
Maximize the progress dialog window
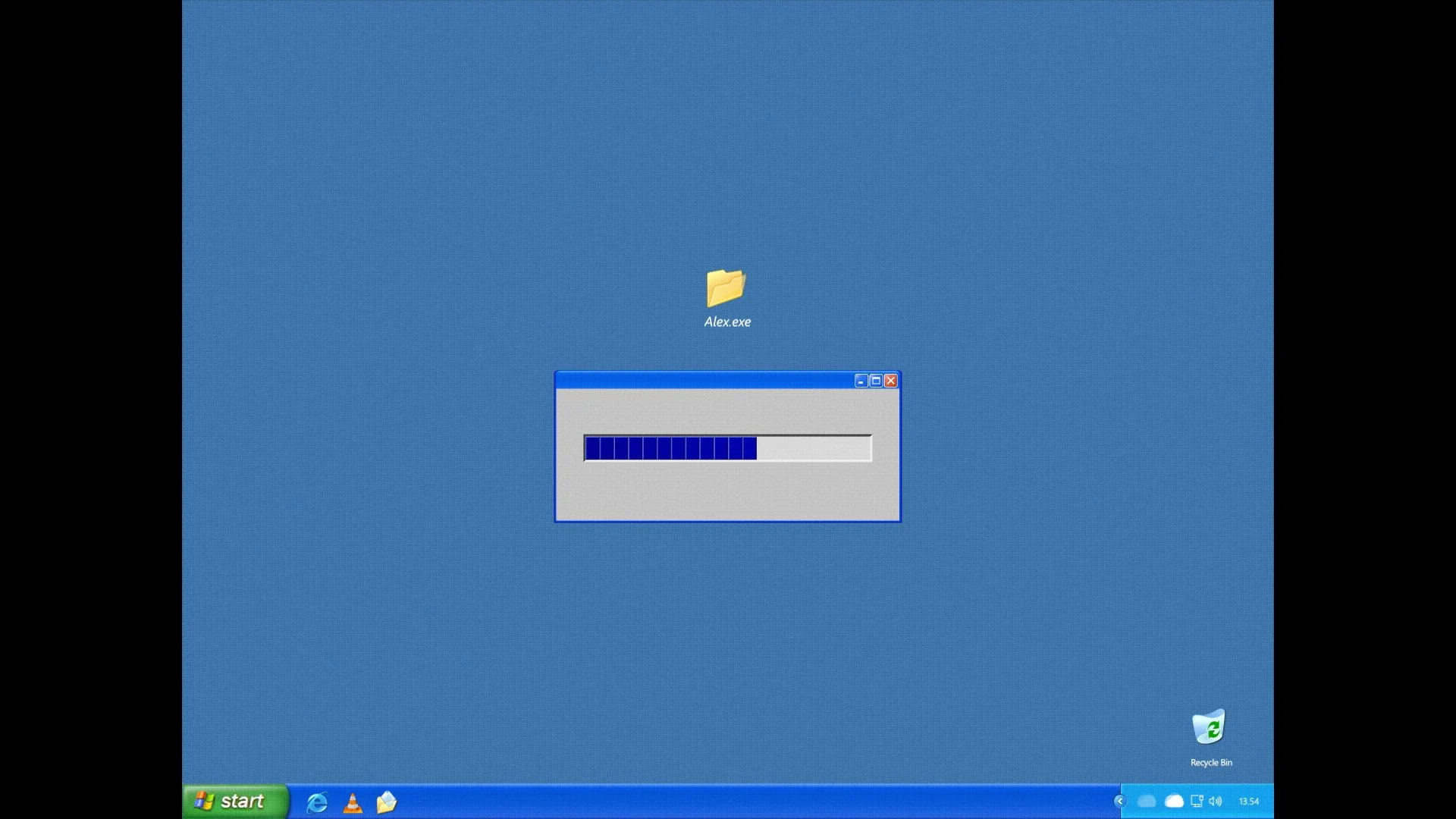click(876, 381)
